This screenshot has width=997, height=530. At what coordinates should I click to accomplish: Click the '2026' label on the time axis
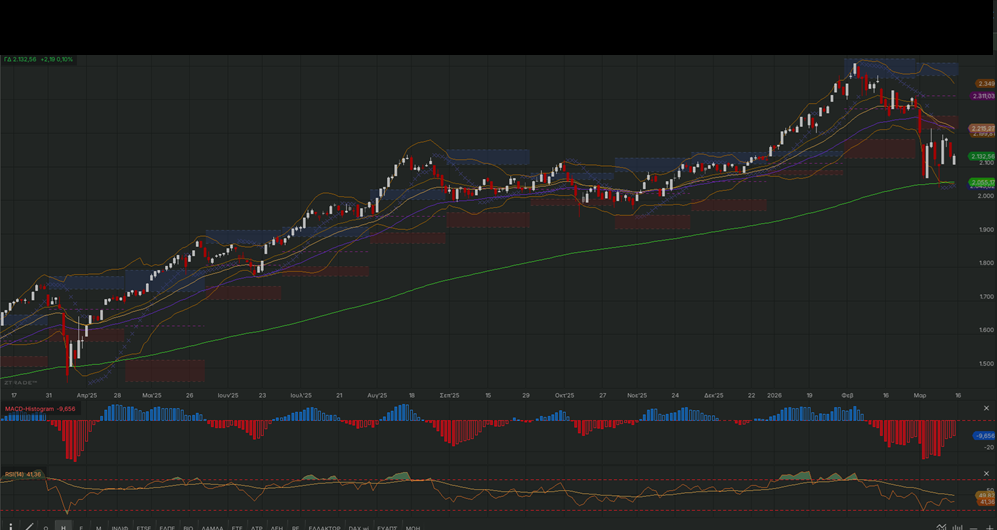coord(774,395)
